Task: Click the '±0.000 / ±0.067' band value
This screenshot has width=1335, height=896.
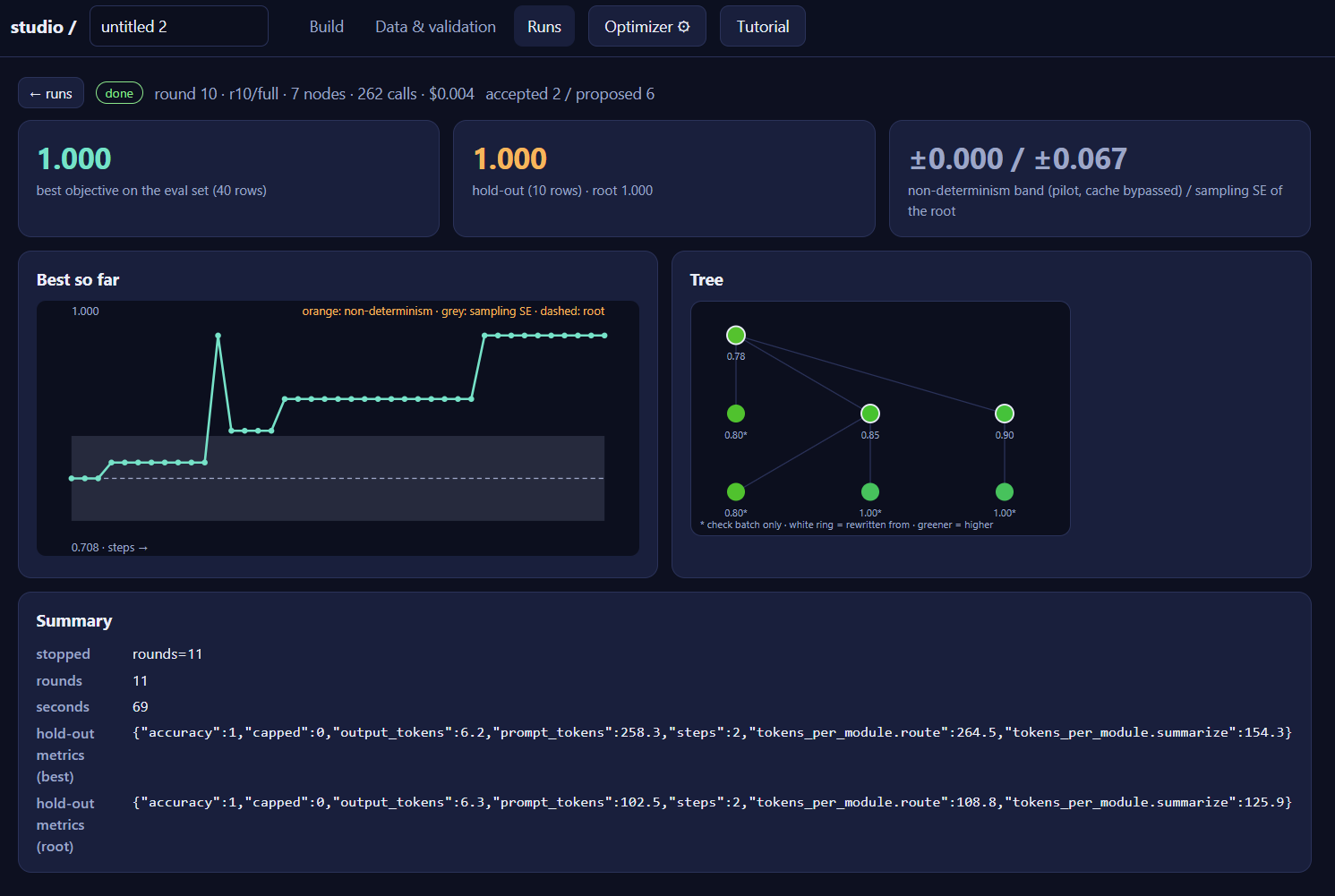Action: [1018, 158]
